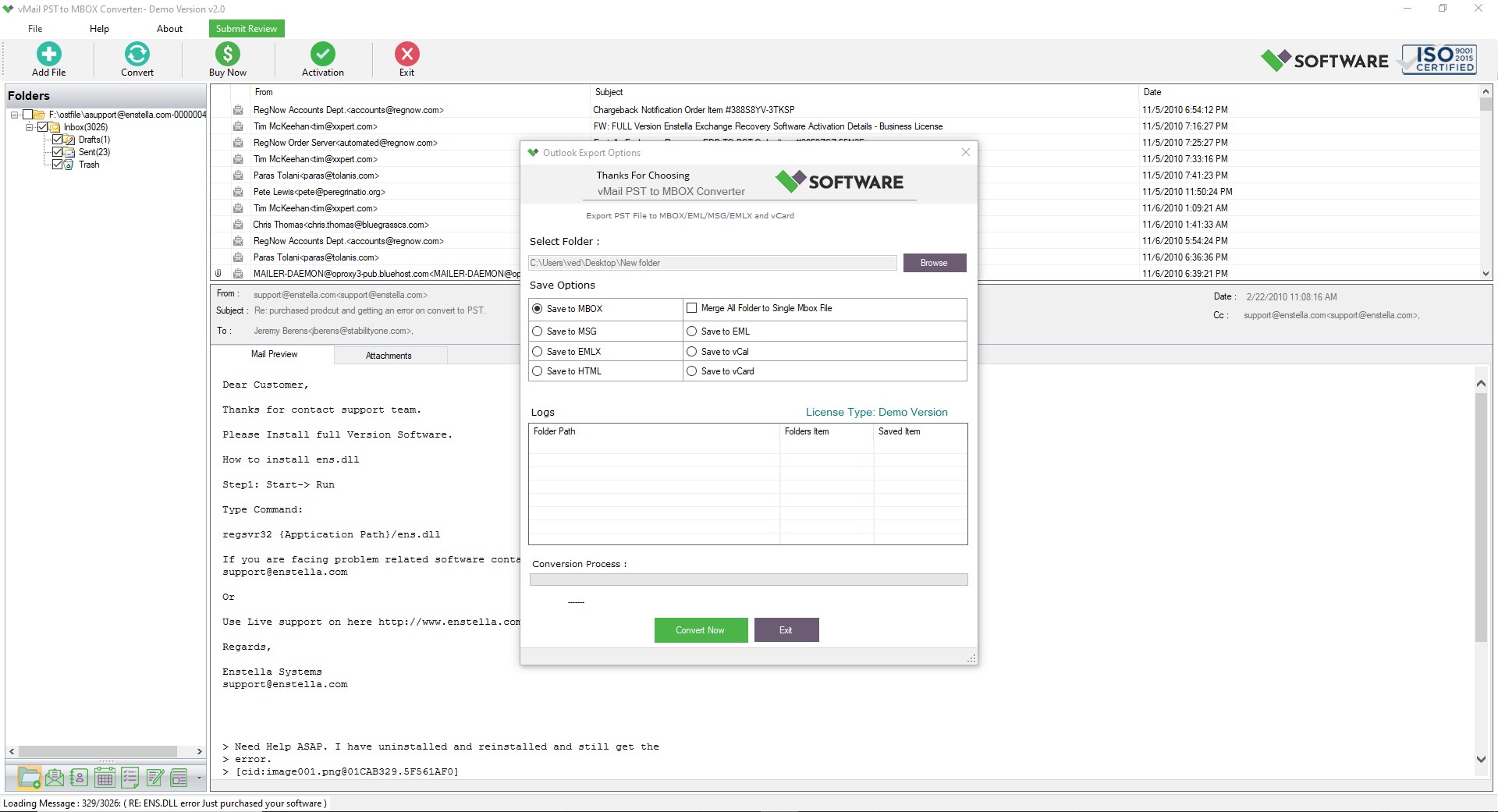Screen dimensions: 1498x812
Task: Click the Drafts folder icon
Action: (x=69, y=140)
